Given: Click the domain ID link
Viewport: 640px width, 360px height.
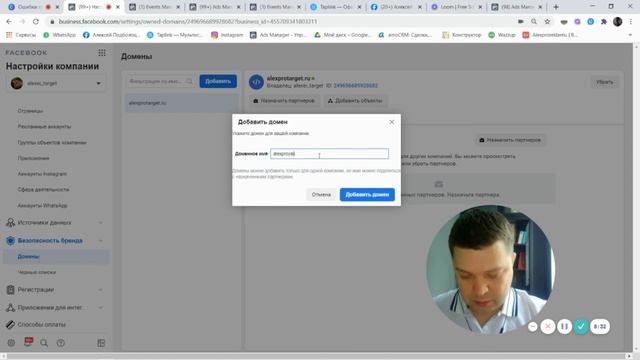Looking at the screenshot, I should point(356,86).
